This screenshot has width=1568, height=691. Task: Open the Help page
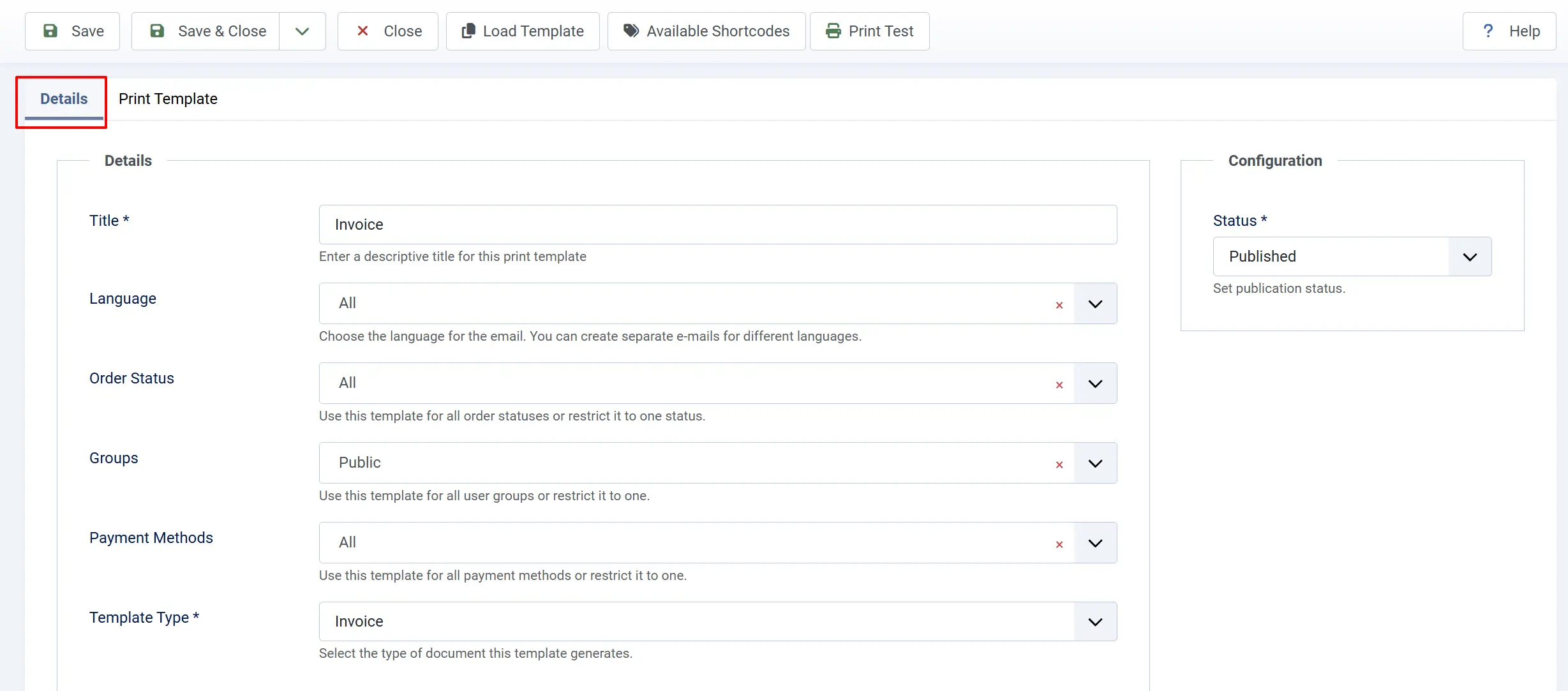[1509, 31]
